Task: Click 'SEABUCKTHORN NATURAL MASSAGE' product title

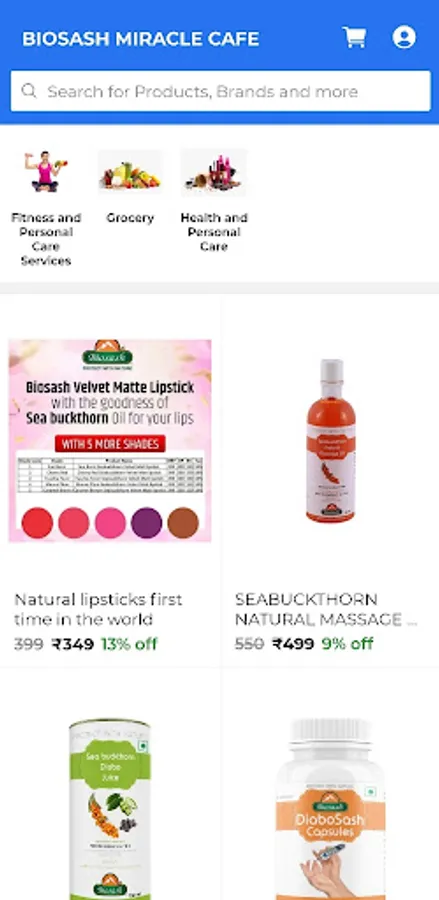Action: coord(326,610)
